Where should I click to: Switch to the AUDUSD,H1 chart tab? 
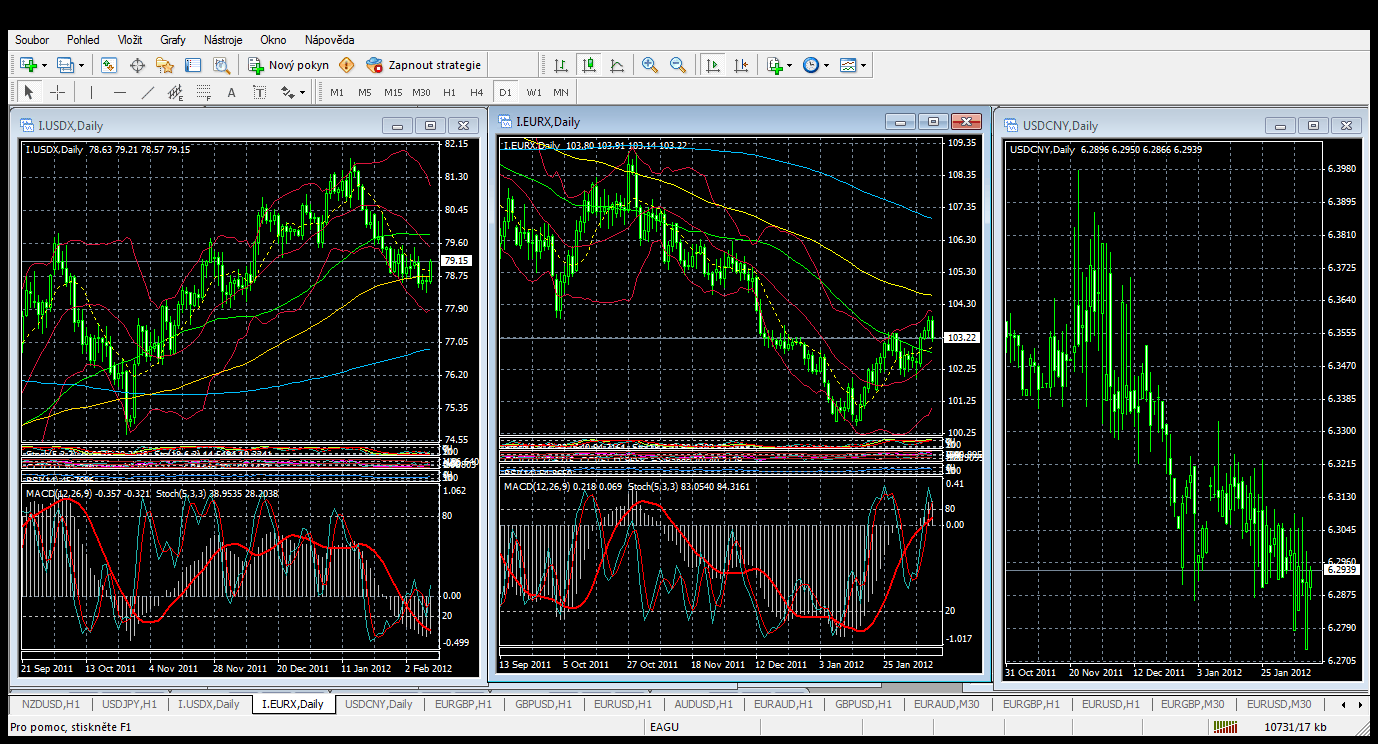click(703, 704)
